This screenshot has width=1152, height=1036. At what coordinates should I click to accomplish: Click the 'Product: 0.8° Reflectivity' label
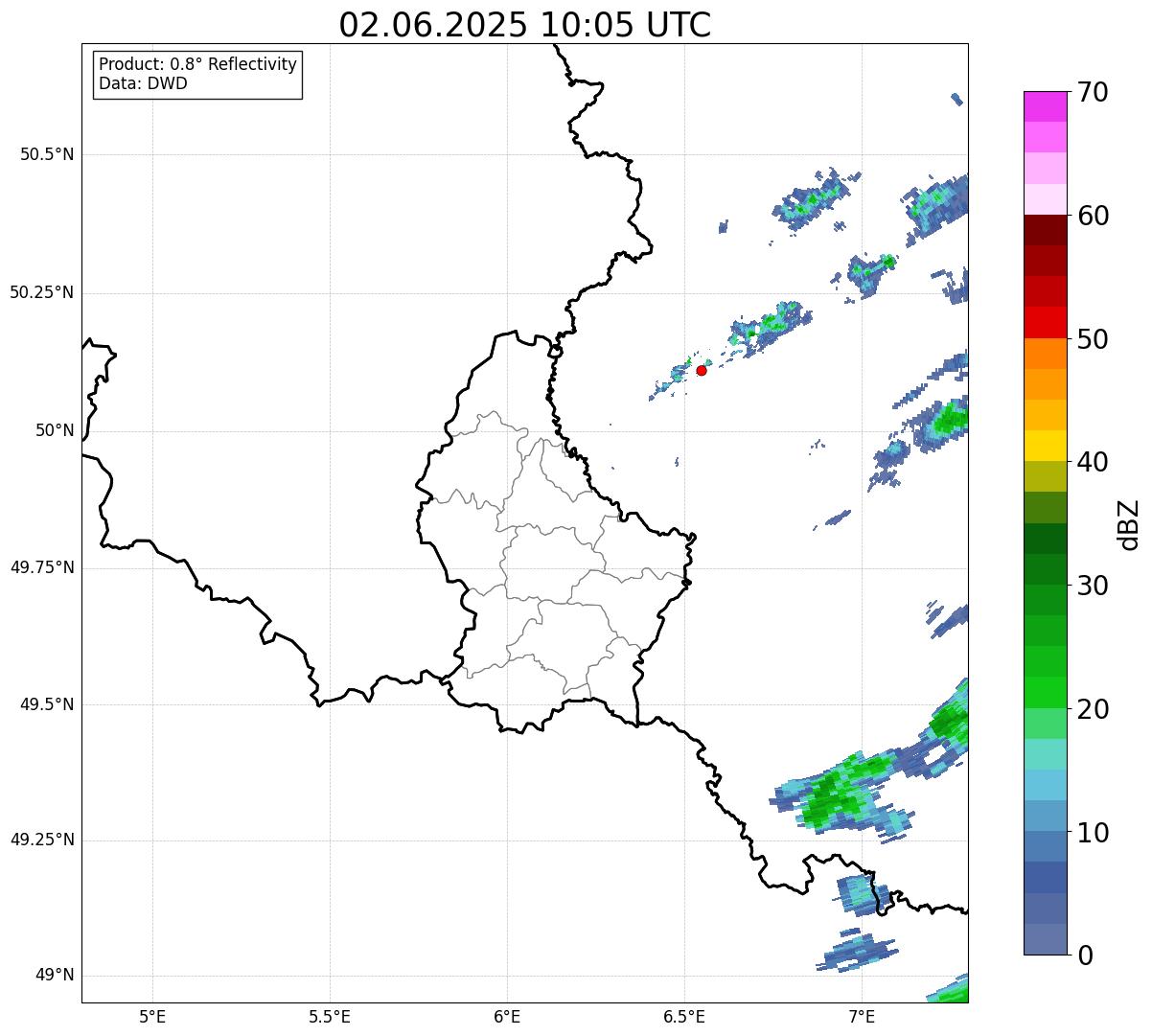tap(198, 64)
